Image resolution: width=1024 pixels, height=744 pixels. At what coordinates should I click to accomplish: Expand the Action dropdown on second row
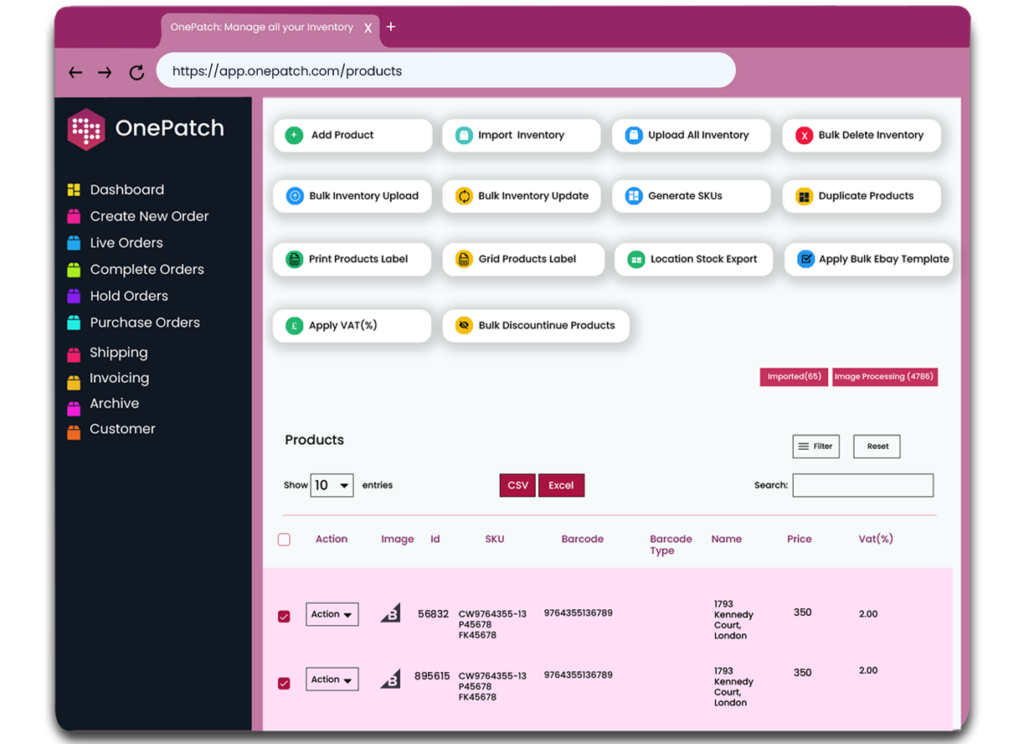tap(331, 678)
